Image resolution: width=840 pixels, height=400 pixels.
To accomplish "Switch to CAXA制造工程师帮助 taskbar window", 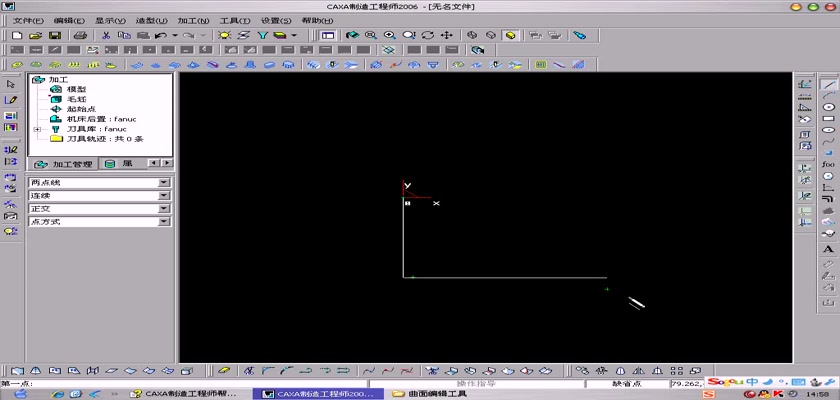I will pos(185,394).
